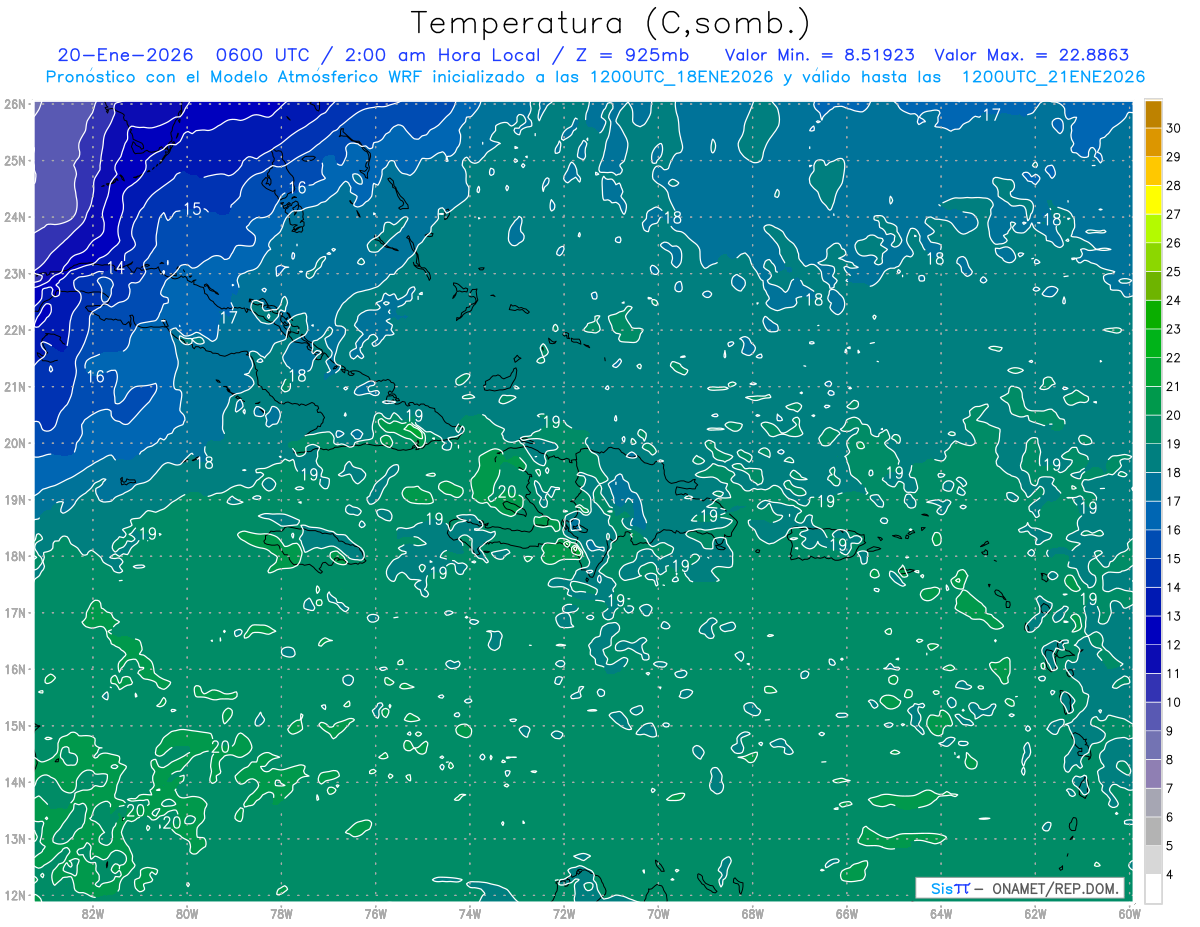This screenshot has width=1200, height=927.
Task: Click the 17N latitude axis label
Action: point(15,612)
